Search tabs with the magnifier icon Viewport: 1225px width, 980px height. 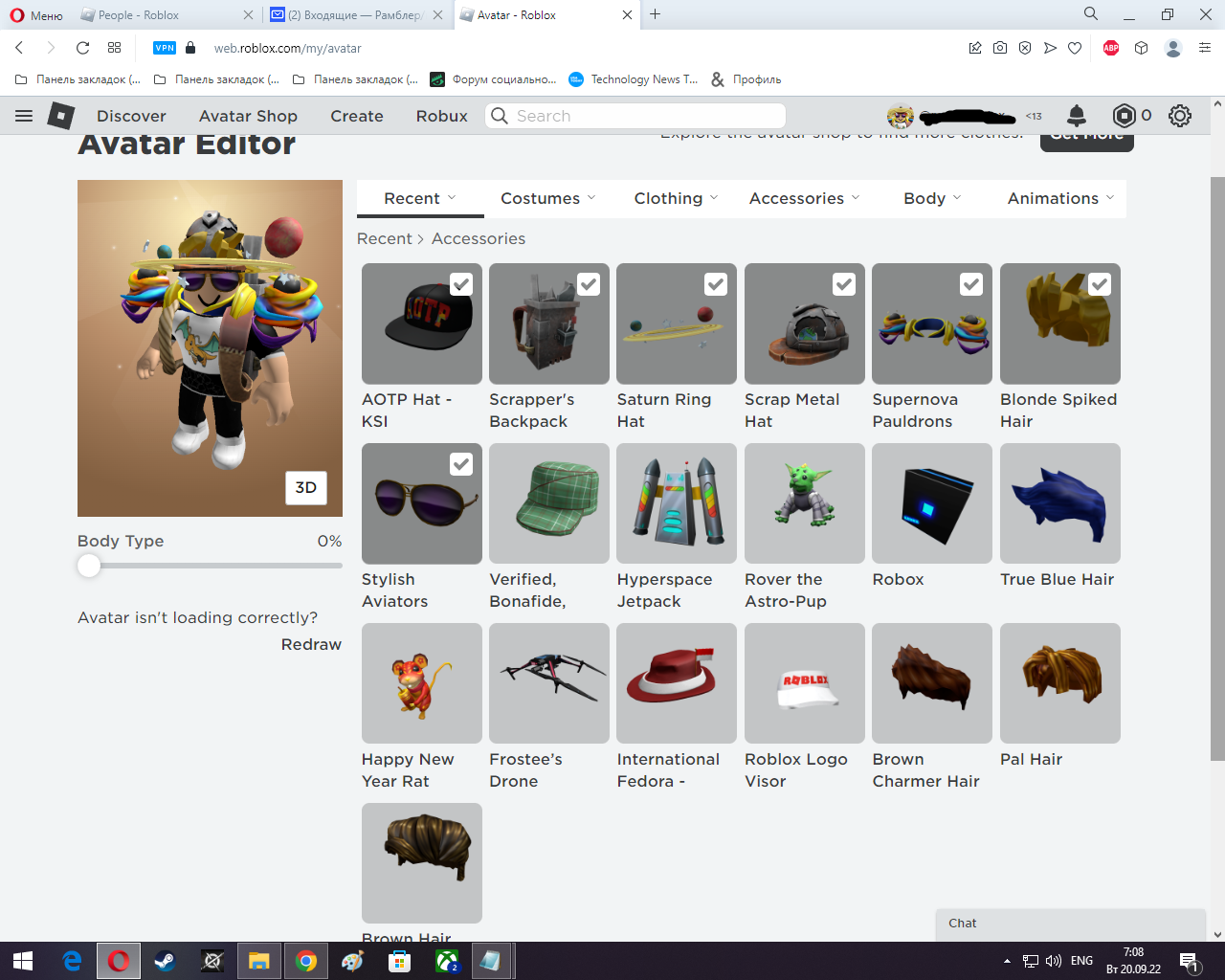coord(1091,14)
